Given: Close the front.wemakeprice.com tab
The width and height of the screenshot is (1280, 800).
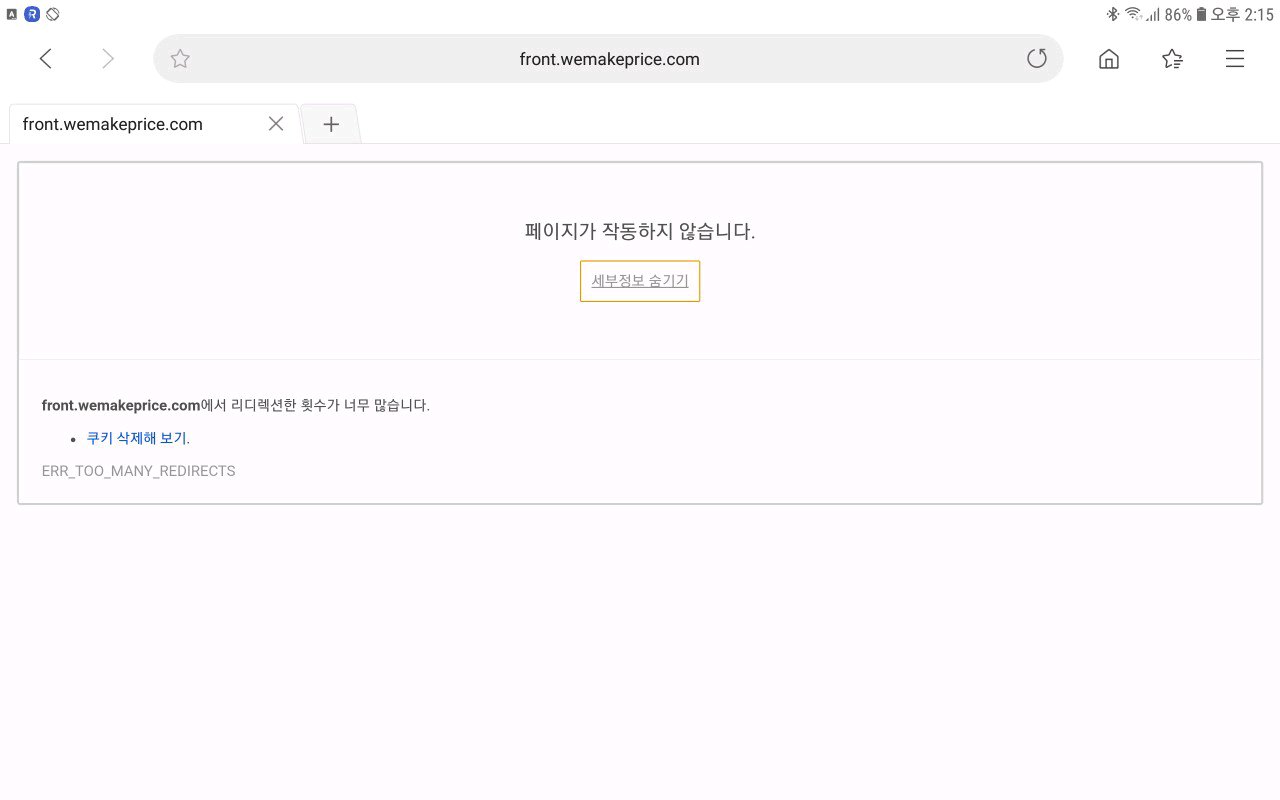Looking at the screenshot, I should pyautogui.click(x=276, y=124).
